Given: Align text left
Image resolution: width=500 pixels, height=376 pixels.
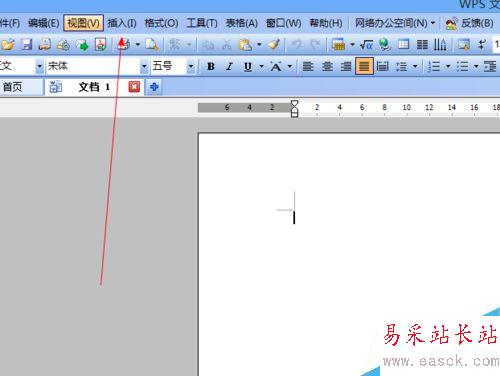Looking at the screenshot, I should click(308, 66).
